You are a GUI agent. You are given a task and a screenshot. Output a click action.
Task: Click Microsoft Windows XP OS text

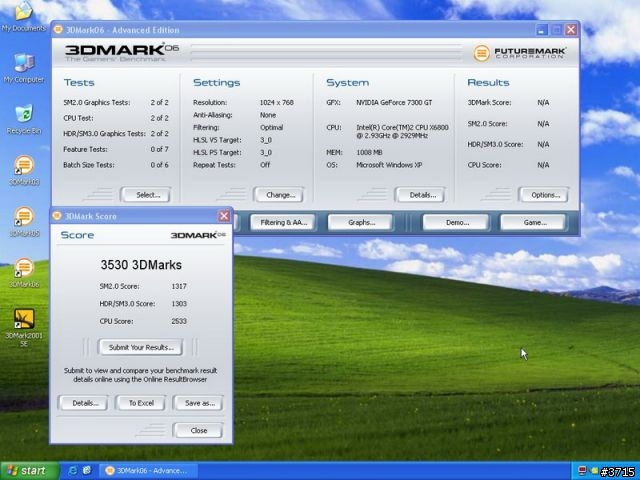point(389,165)
